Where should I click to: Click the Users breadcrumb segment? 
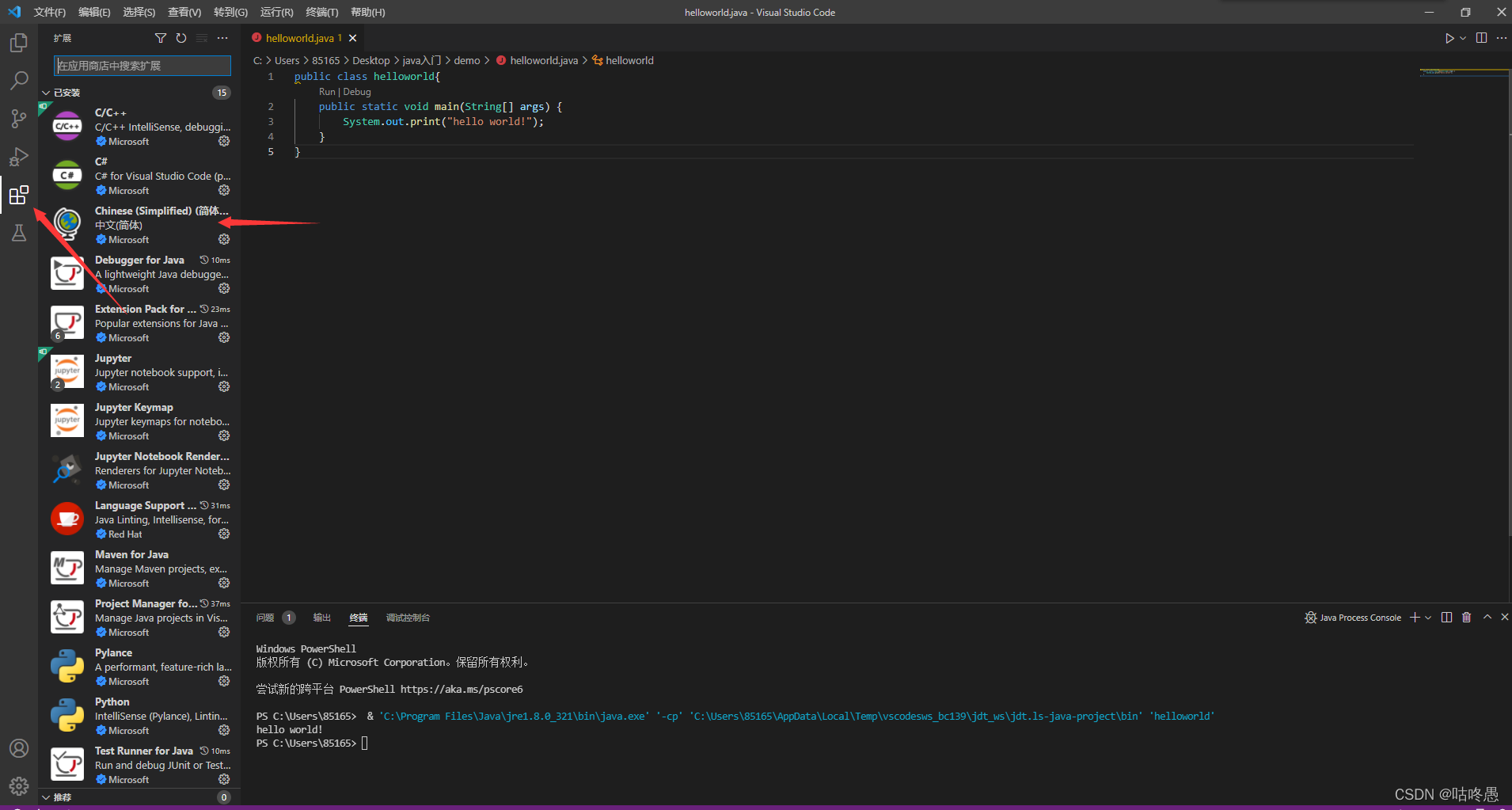click(x=287, y=60)
